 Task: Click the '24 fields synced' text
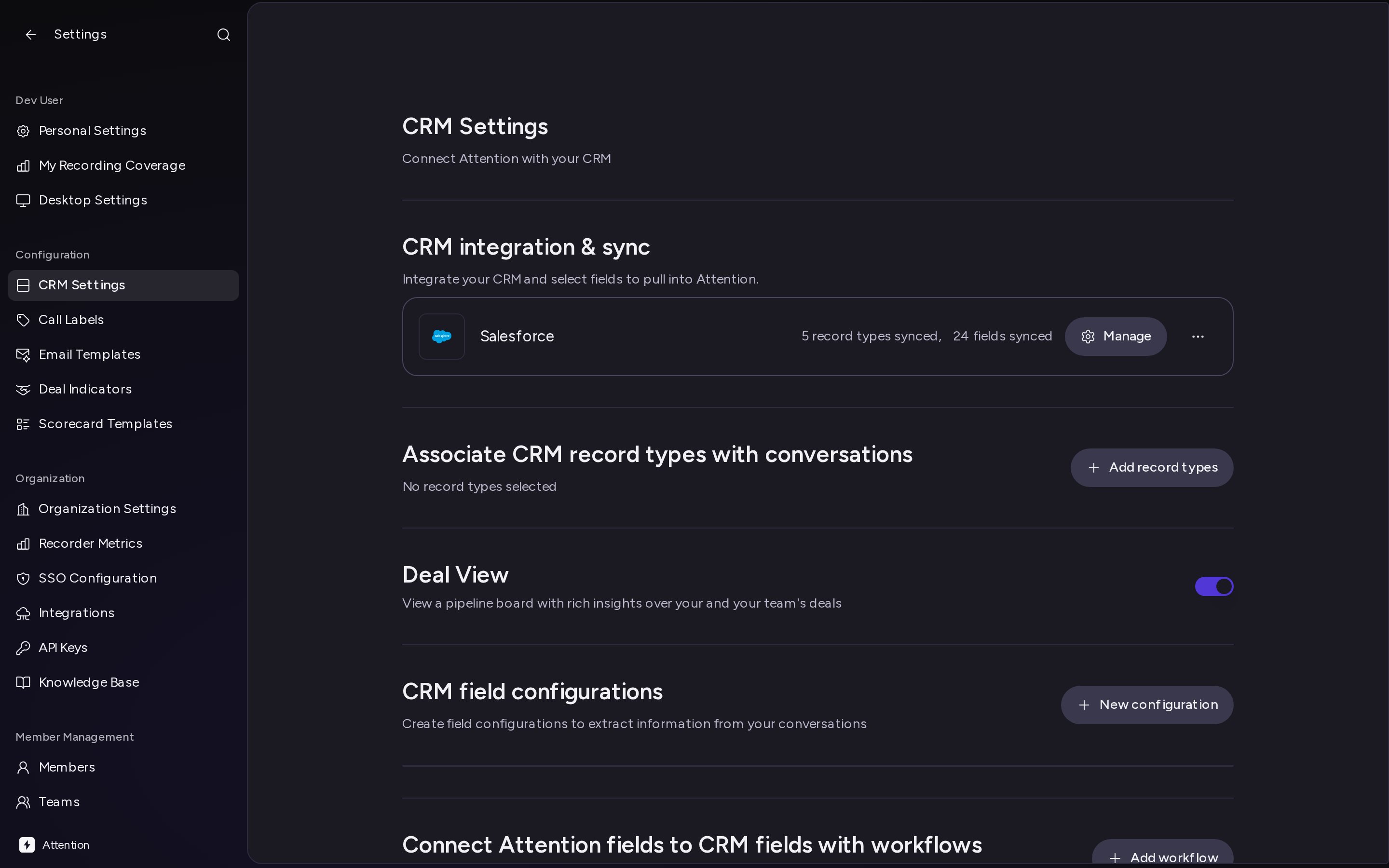1002,337
